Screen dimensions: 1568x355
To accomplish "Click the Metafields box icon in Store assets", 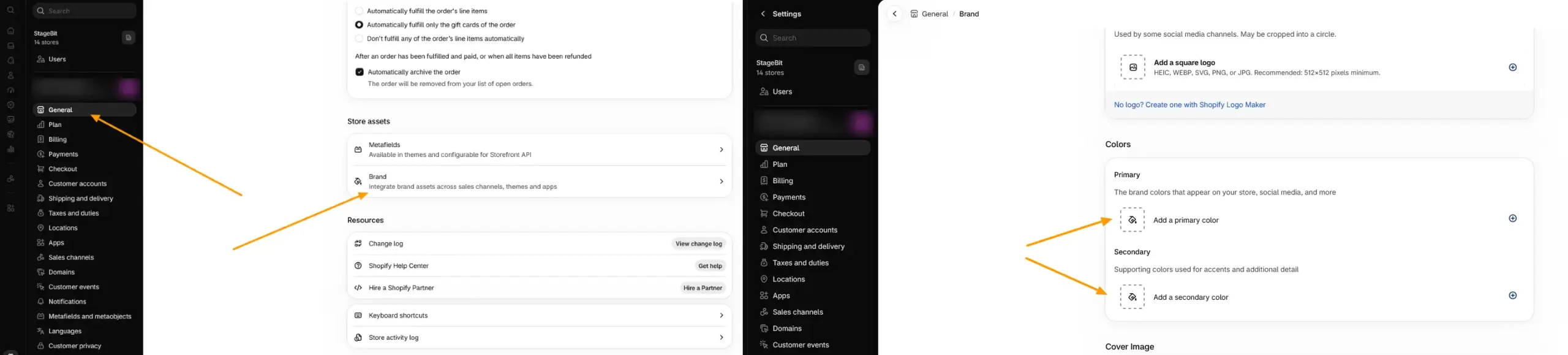I will click(358, 150).
